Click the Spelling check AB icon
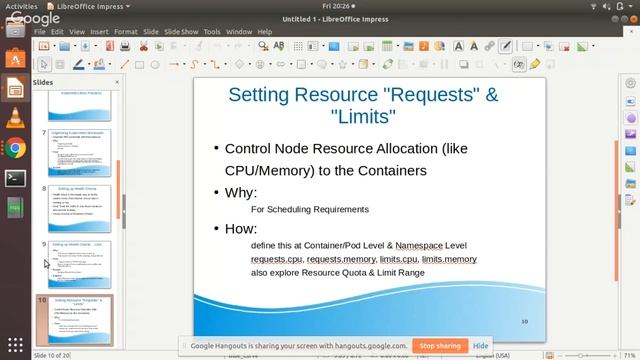 tap(279, 46)
